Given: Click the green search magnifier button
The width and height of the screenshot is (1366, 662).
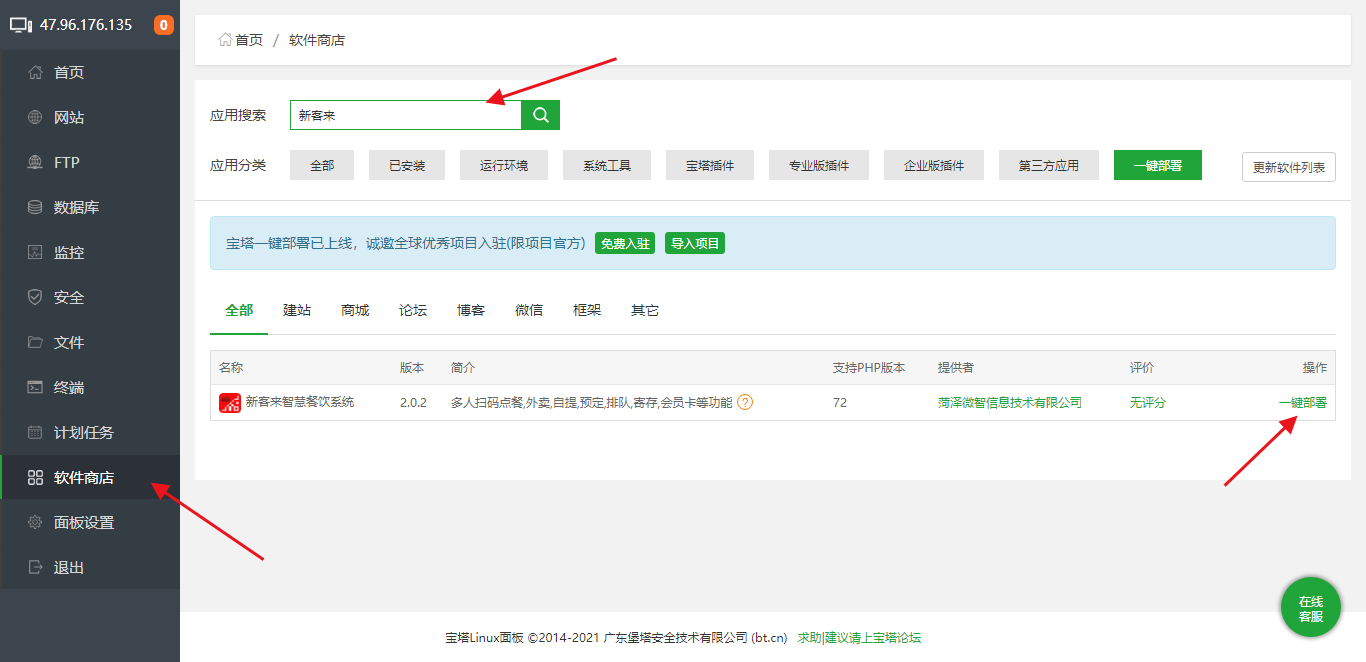Looking at the screenshot, I should point(541,115).
